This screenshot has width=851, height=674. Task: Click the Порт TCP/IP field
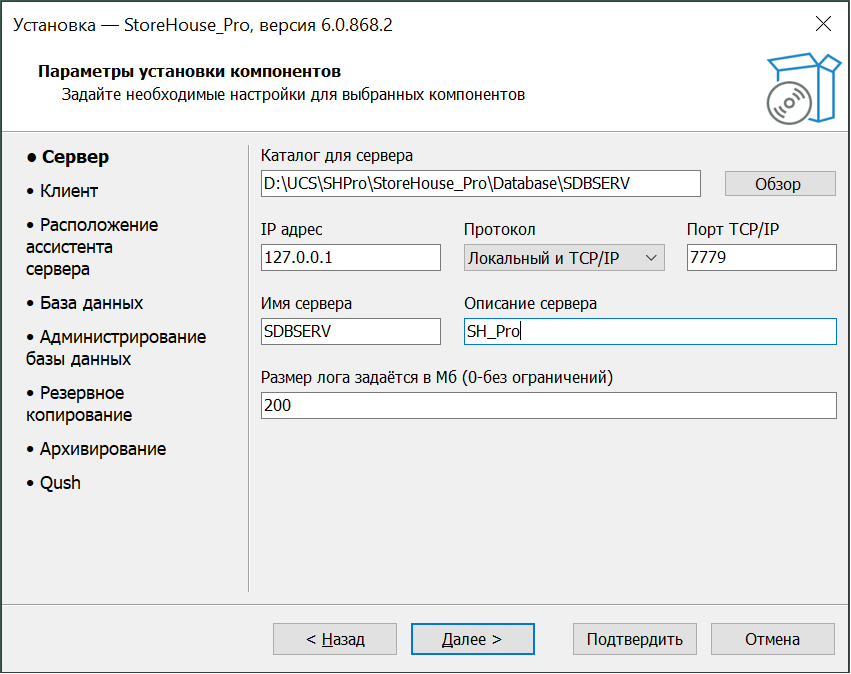[761, 258]
